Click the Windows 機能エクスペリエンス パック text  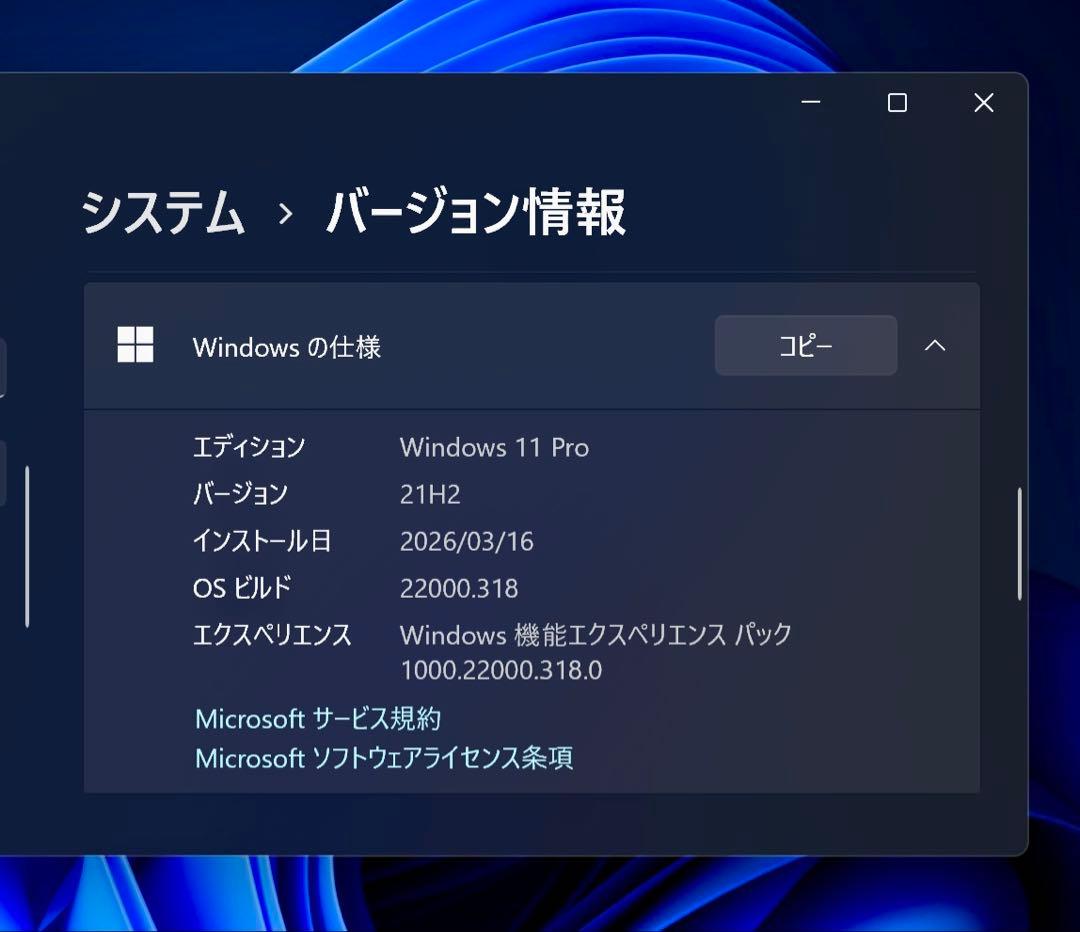(x=596, y=634)
